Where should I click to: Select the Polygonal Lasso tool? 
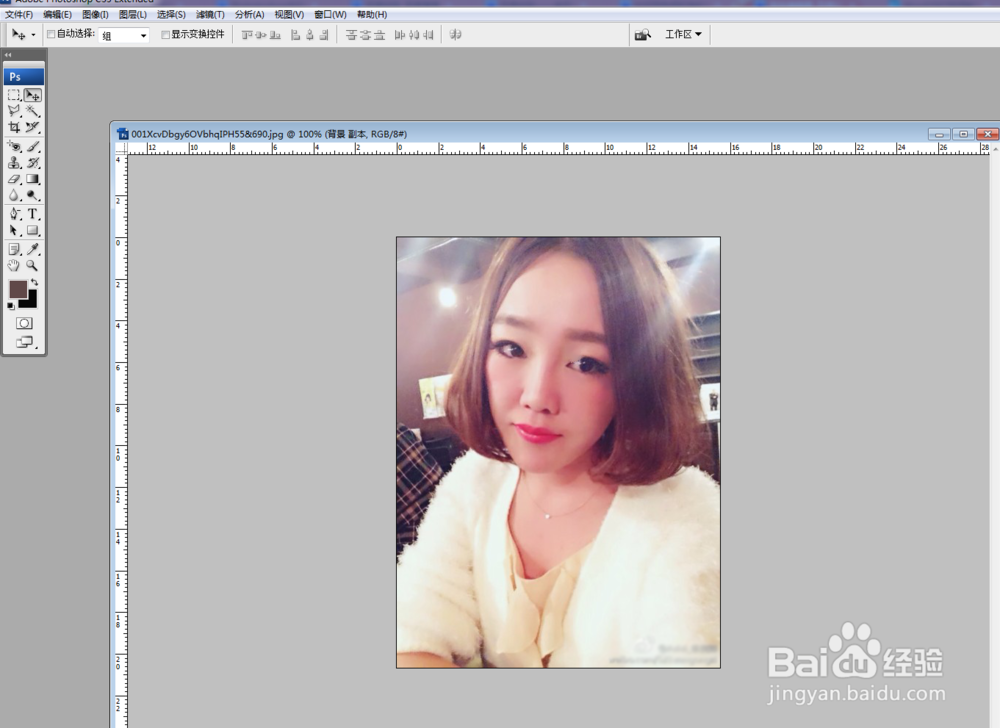tap(14, 111)
